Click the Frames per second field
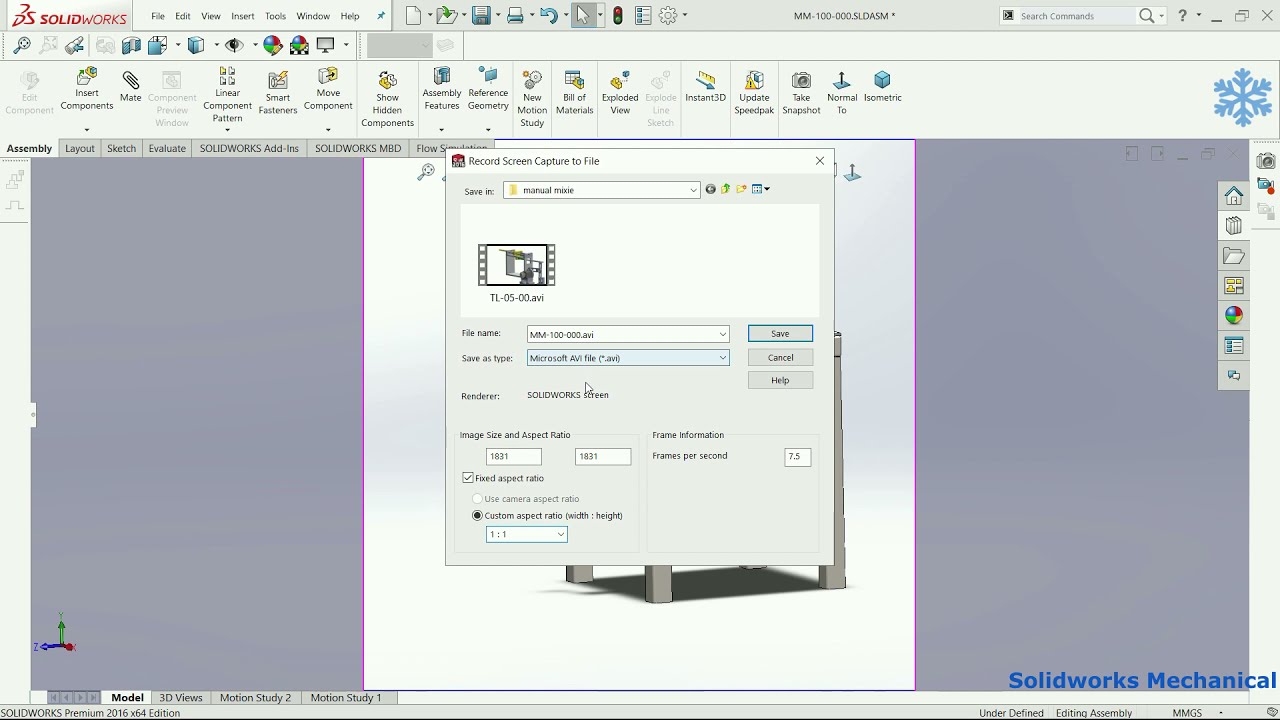Image resolution: width=1280 pixels, height=720 pixels. pyautogui.click(x=797, y=457)
